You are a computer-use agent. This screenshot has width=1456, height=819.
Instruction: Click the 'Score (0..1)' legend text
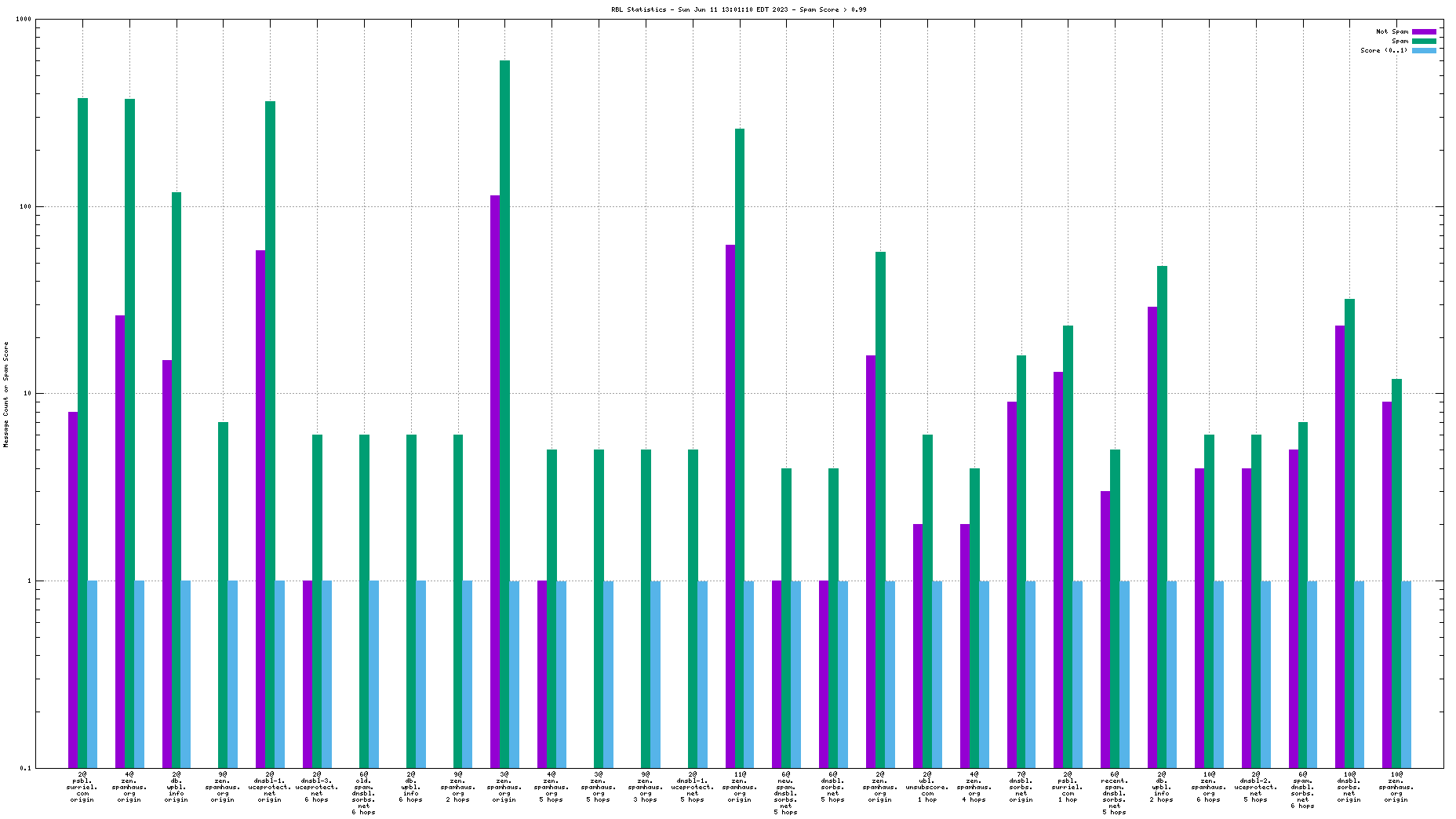(1384, 50)
